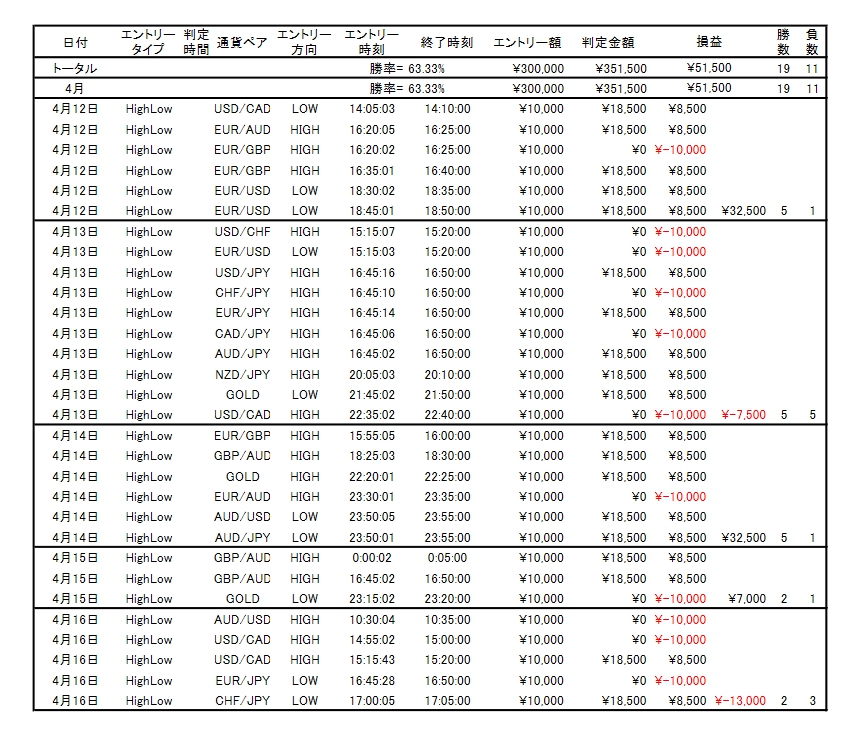Viewport: 855px width, 737px height.
Task: Click the 判定金額 column header
Action: point(607,42)
